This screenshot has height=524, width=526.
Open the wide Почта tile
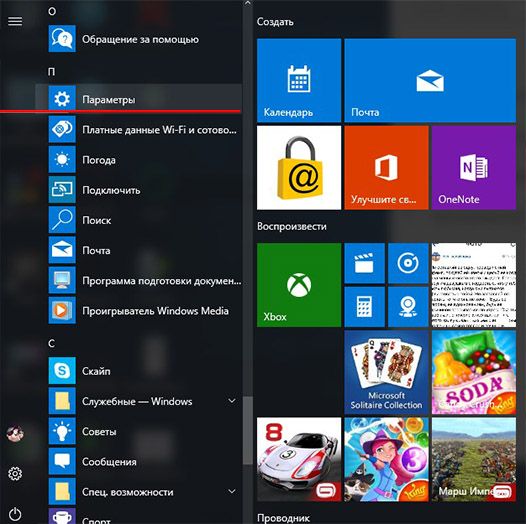[x=430, y=81]
